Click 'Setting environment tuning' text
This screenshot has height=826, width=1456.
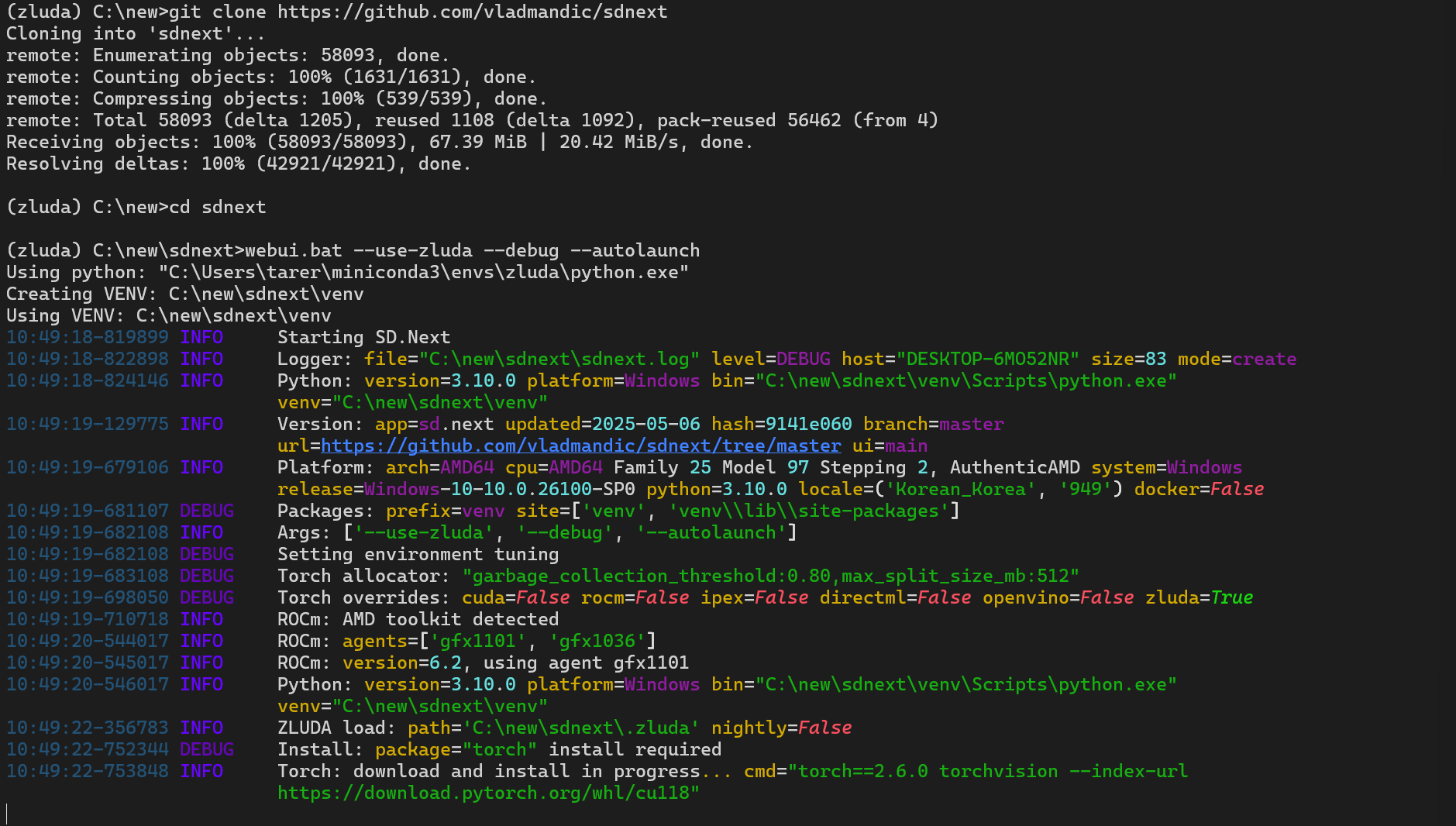click(418, 555)
